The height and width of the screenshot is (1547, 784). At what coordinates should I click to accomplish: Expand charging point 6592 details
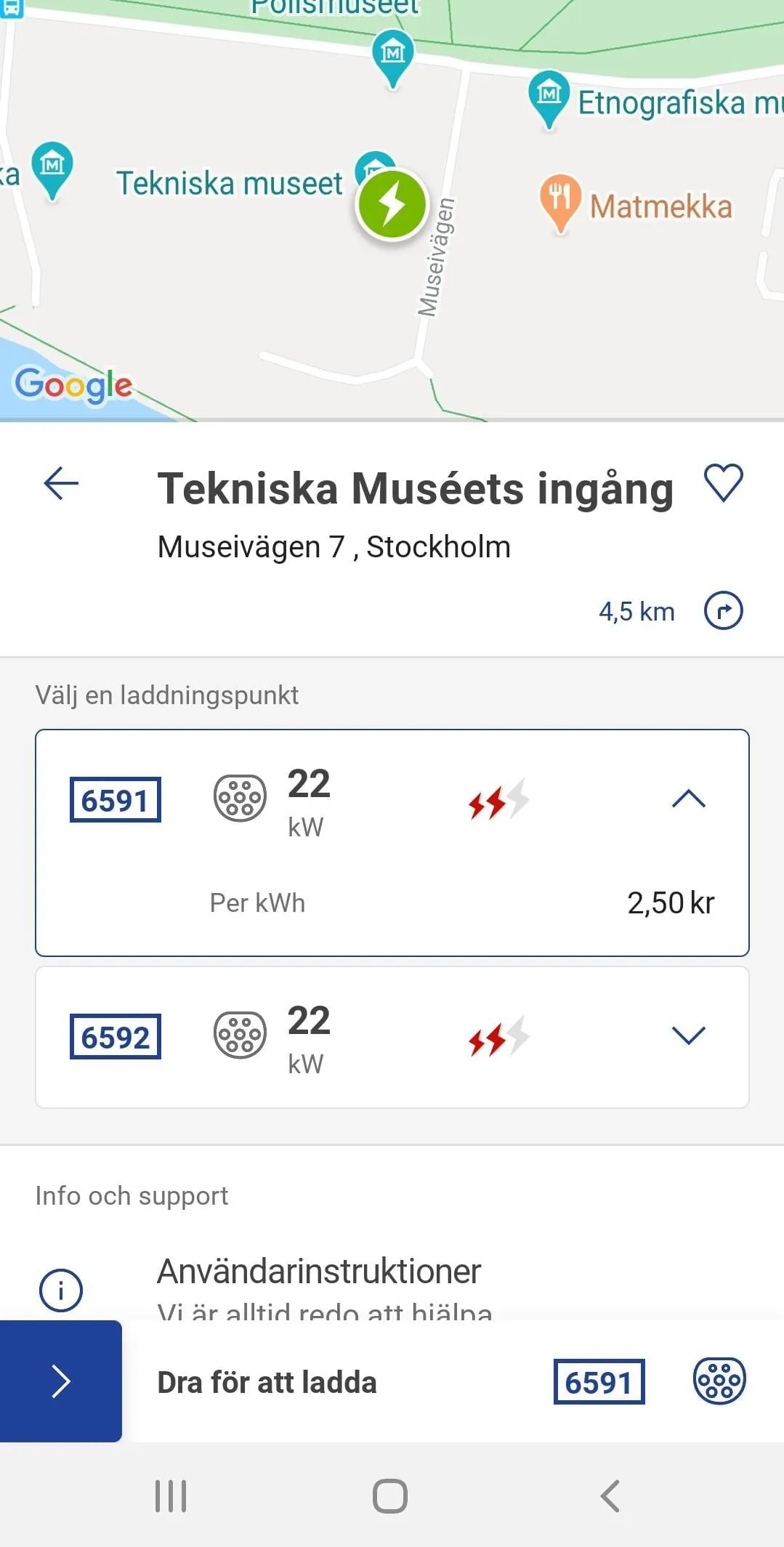coord(688,1035)
